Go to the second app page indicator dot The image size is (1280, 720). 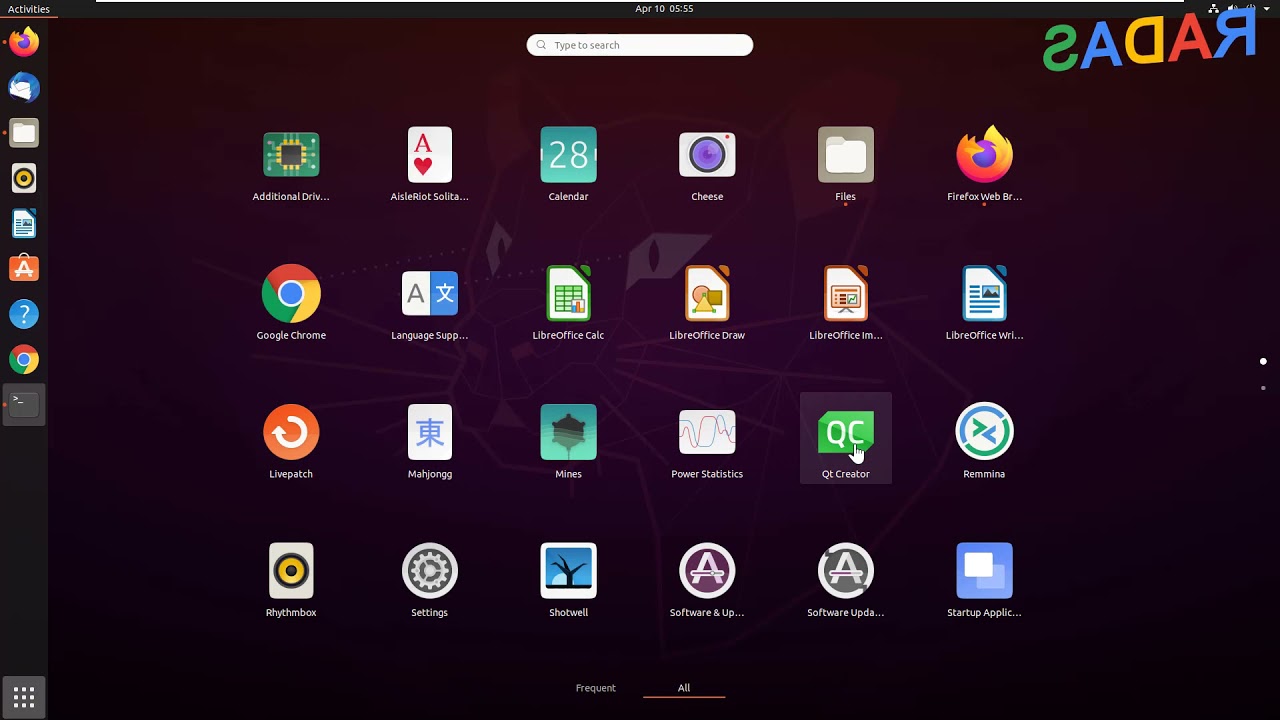(x=1263, y=388)
